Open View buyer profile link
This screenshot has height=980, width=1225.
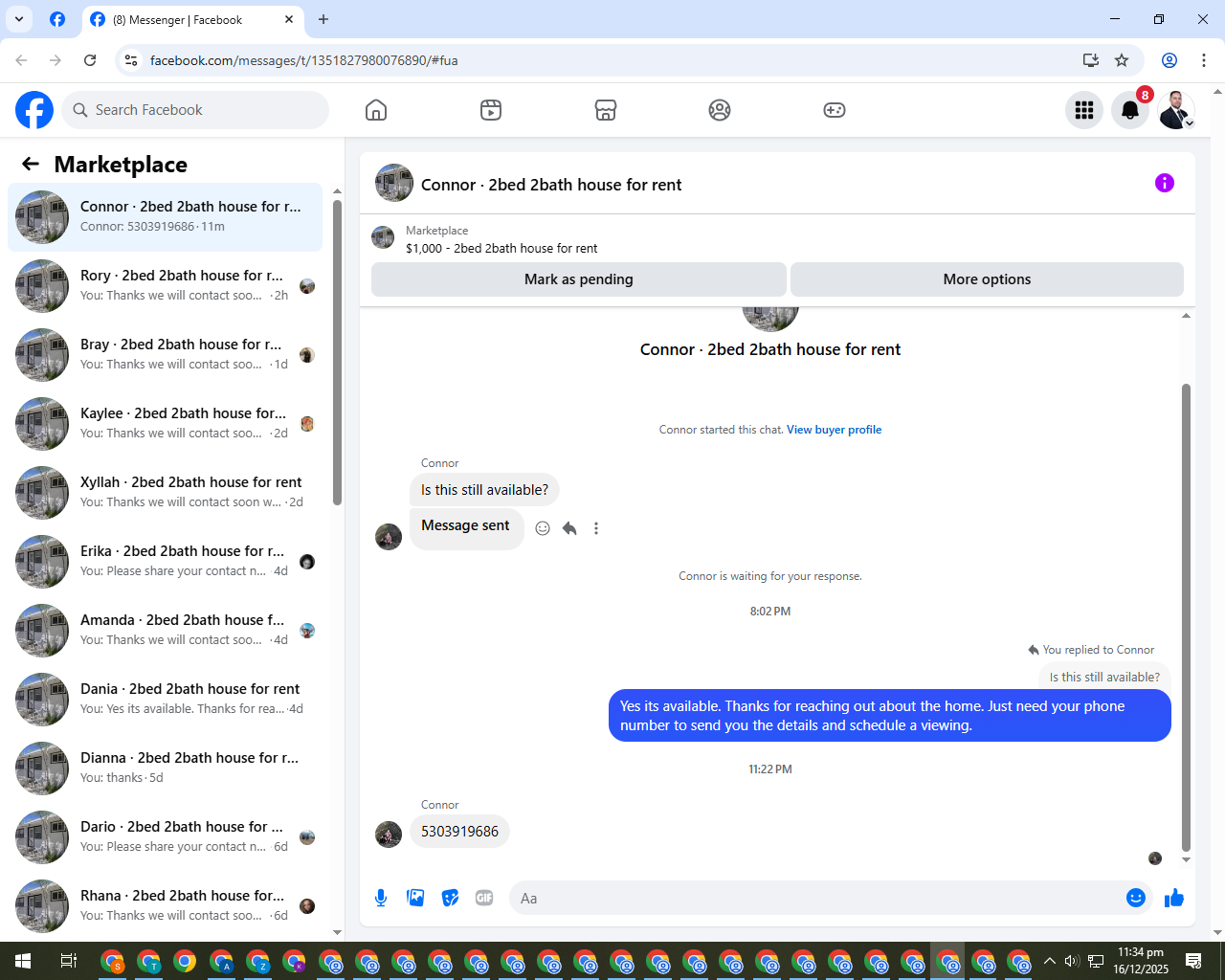tap(834, 430)
